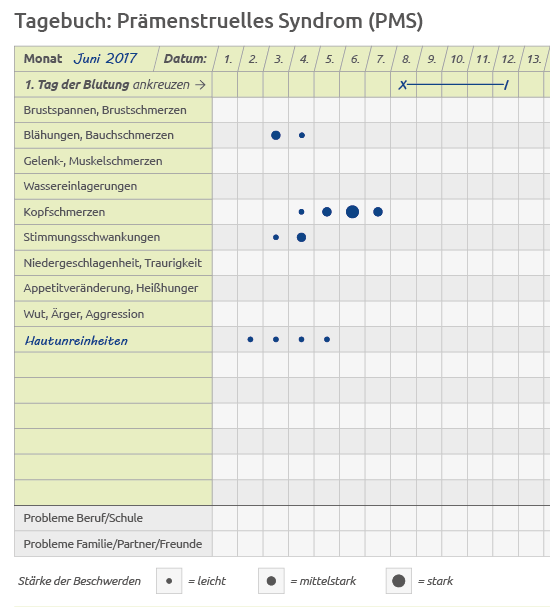Click the Blähungen light dot on day 4

(302, 135)
